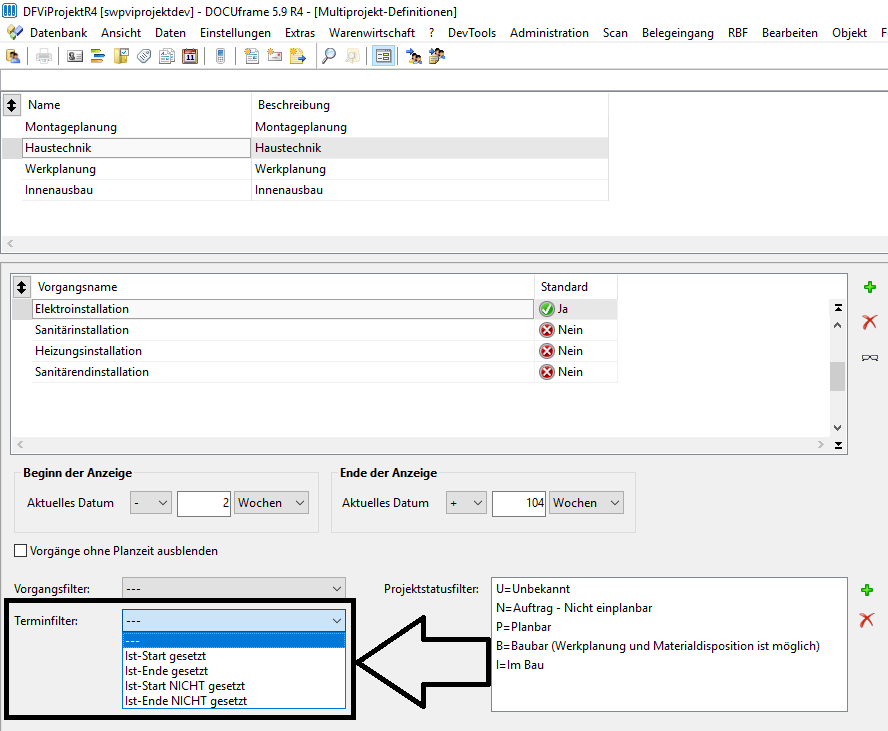Image resolution: width=888 pixels, height=731 pixels.
Task: Click the vertical scrollbar thumb in Vorgangsname list
Action: tap(838, 377)
